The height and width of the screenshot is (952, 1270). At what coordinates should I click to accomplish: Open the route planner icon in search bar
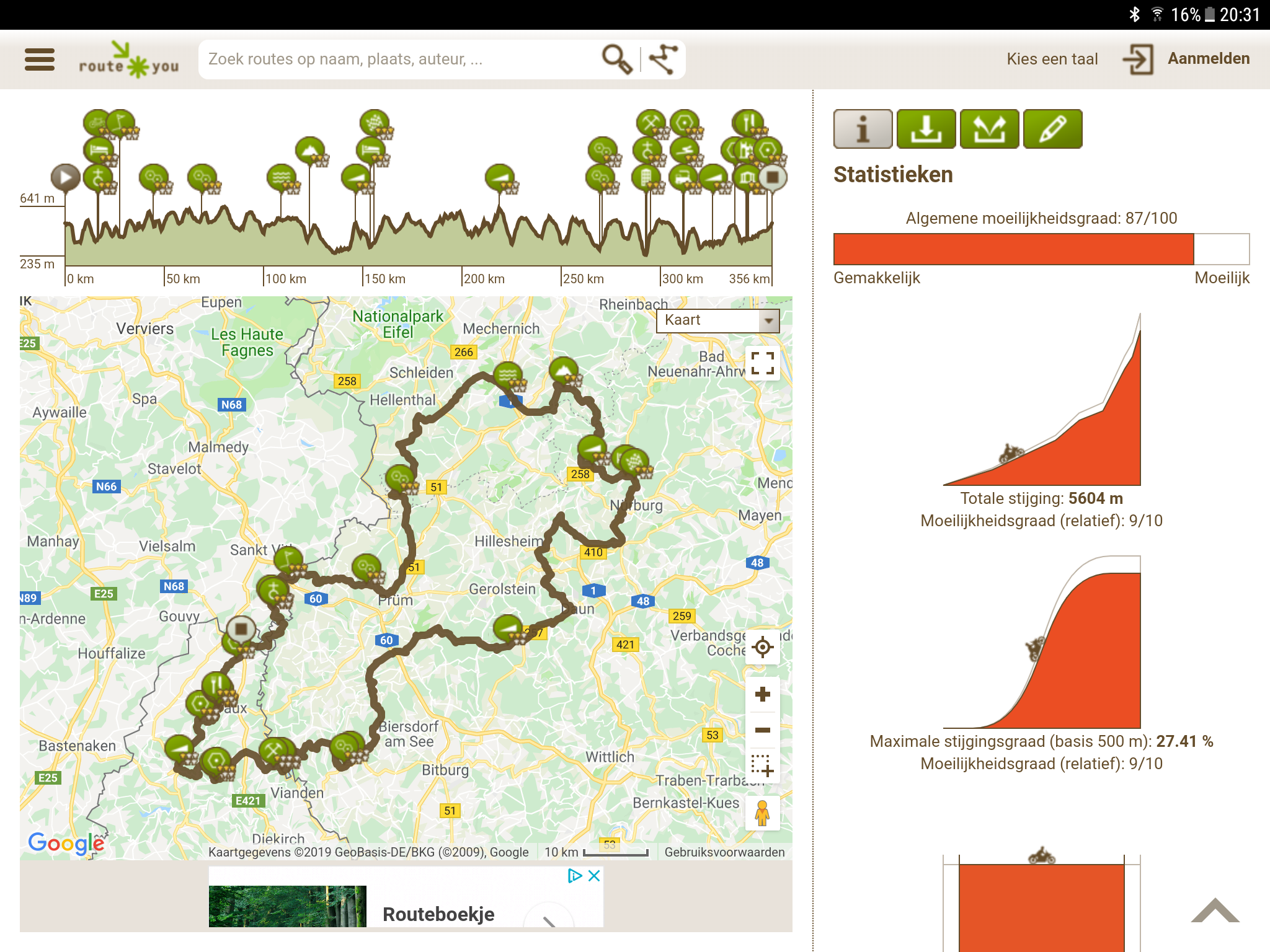tap(663, 59)
